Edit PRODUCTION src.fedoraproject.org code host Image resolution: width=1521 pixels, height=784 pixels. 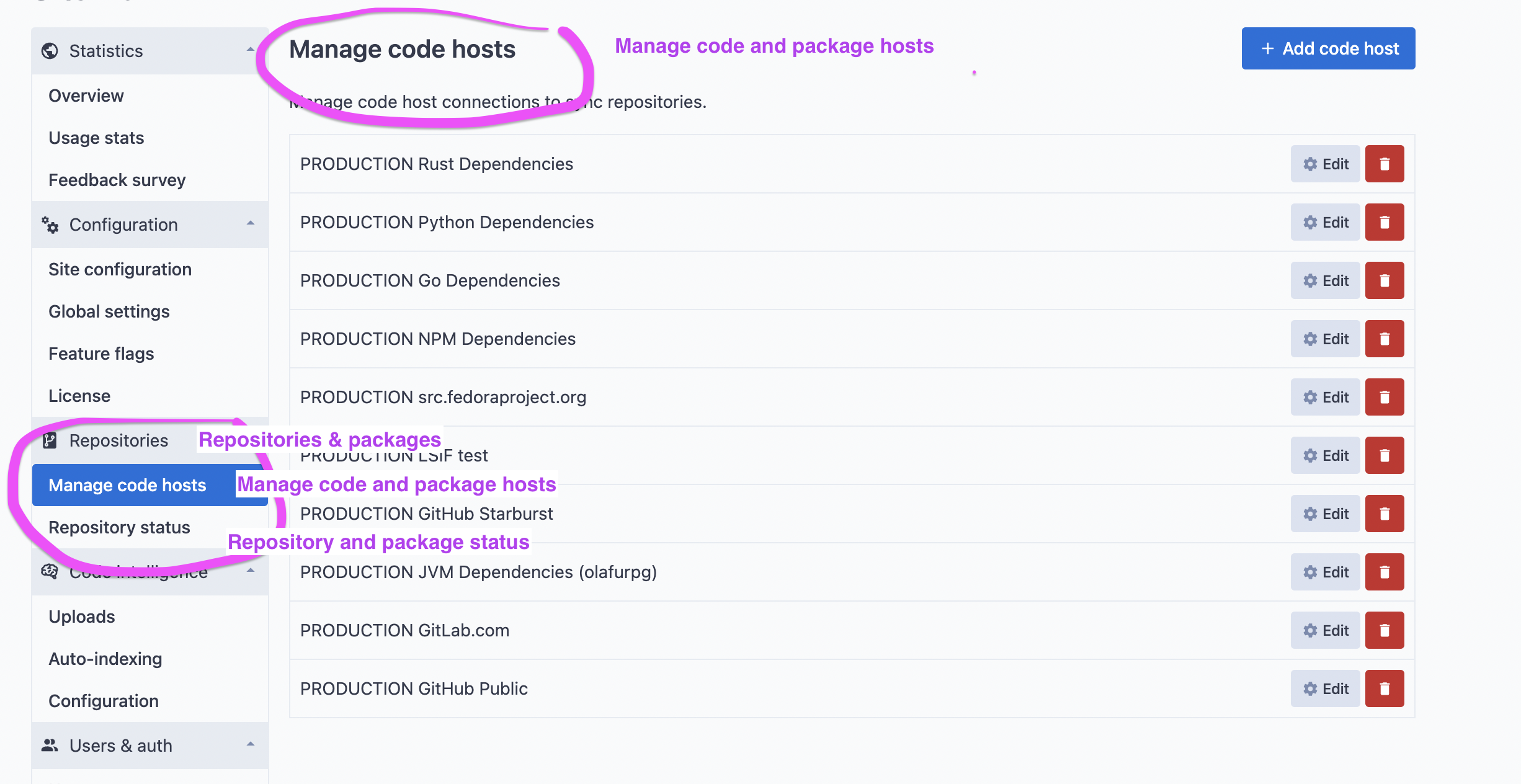point(1325,397)
